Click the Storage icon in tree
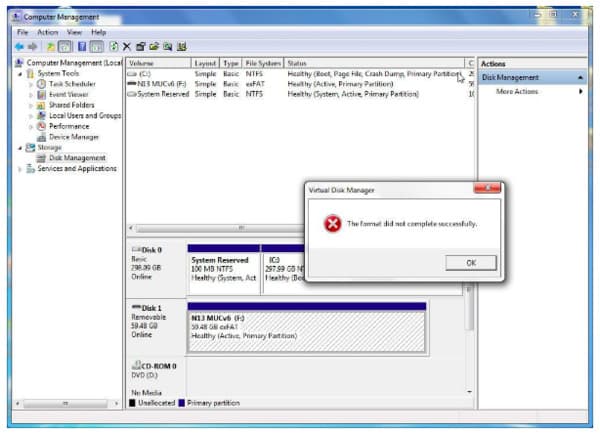The image size is (600, 434). (30, 147)
